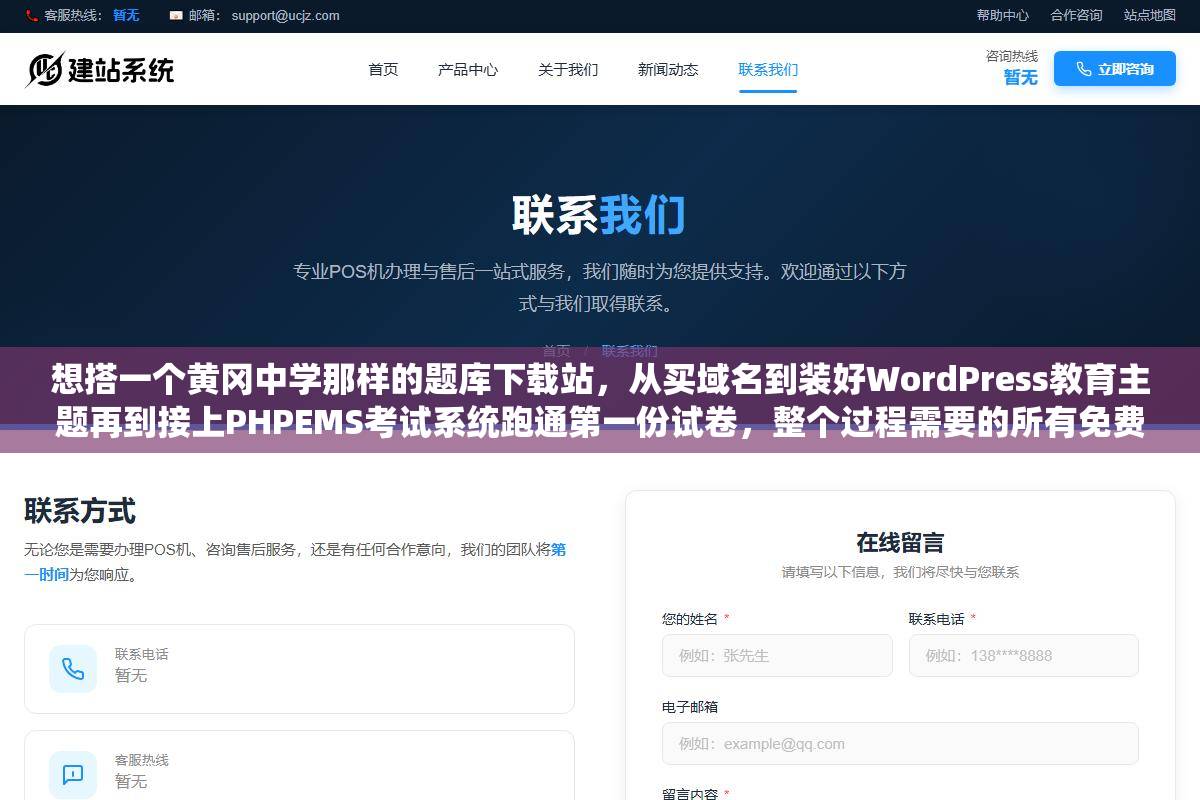The width and height of the screenshot is (1200, 800).
Task: Select the 联系我们 navigation tab
Action: [x=768, y=69]
